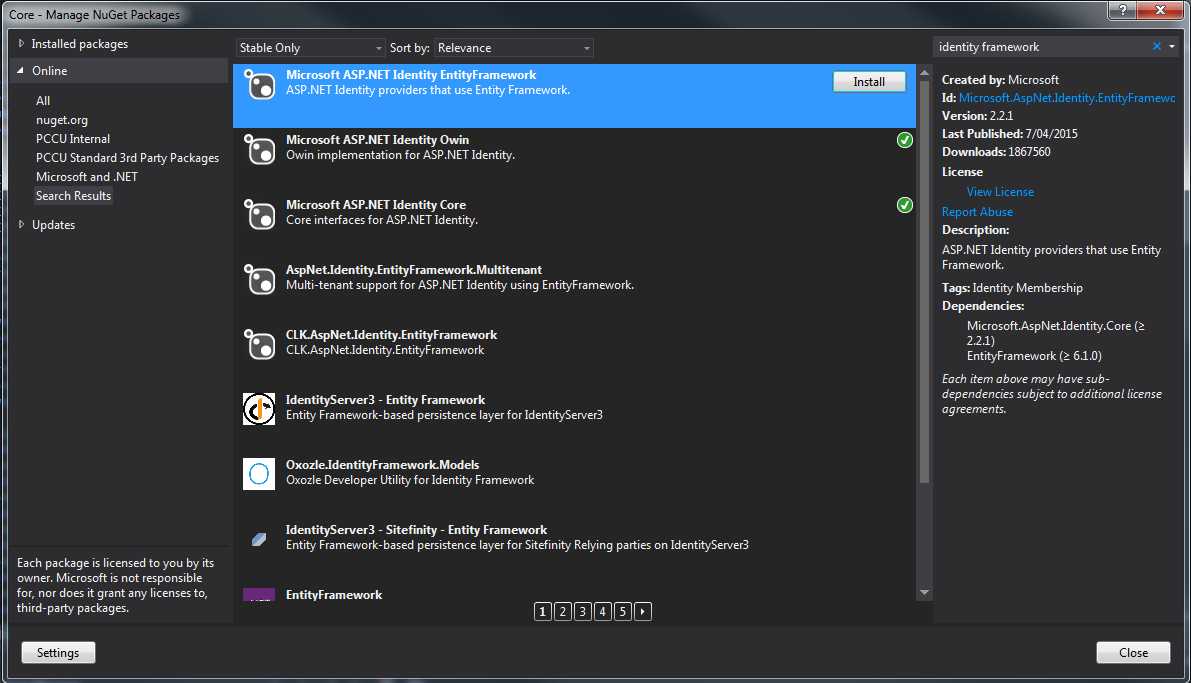This screenshot has height=683, width=1191.
Task: Expand the Installed packages section
Action: (x=21, y=44)
